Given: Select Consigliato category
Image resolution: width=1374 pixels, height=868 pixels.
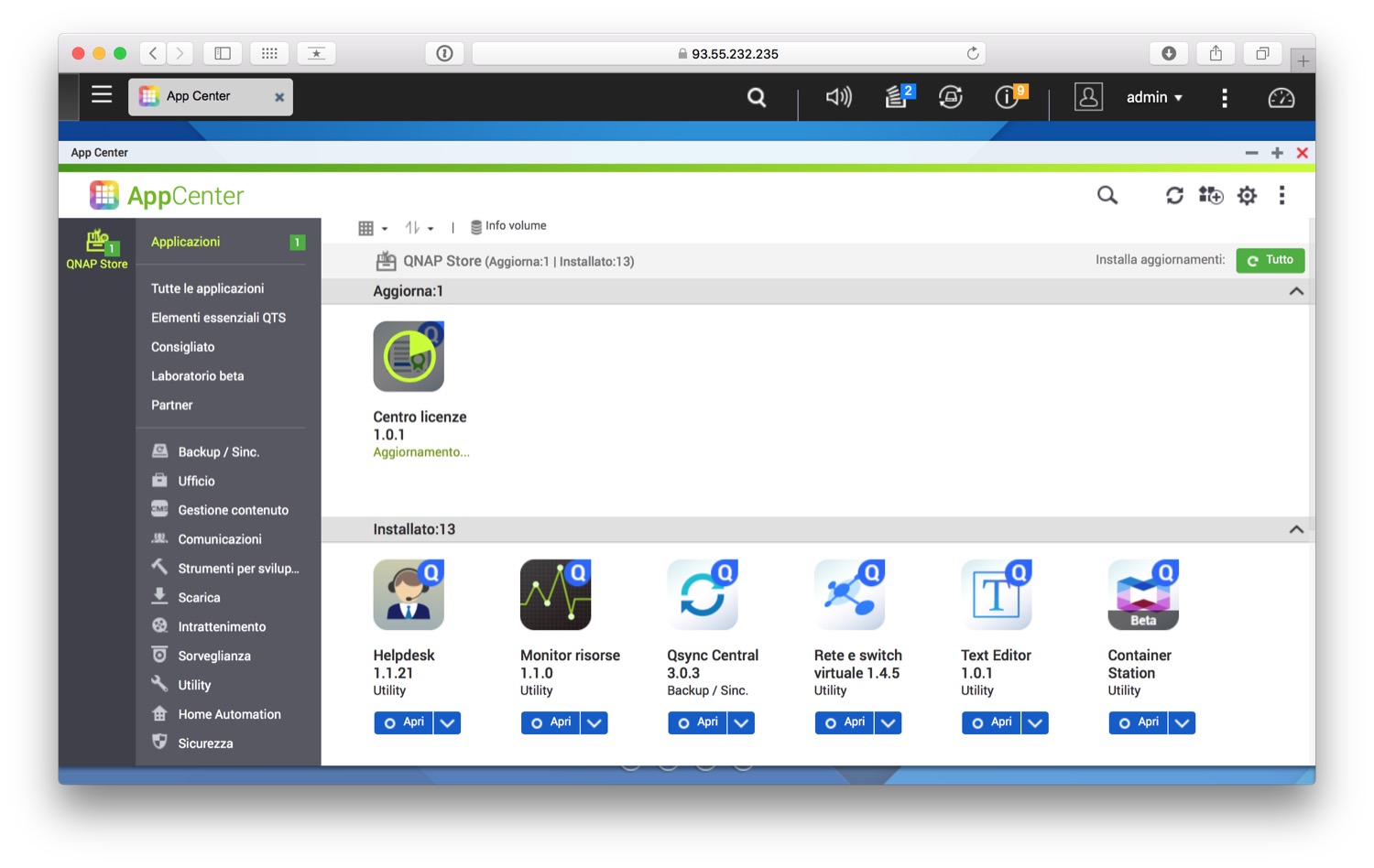Looking at the screenshot, I should 182,347.
